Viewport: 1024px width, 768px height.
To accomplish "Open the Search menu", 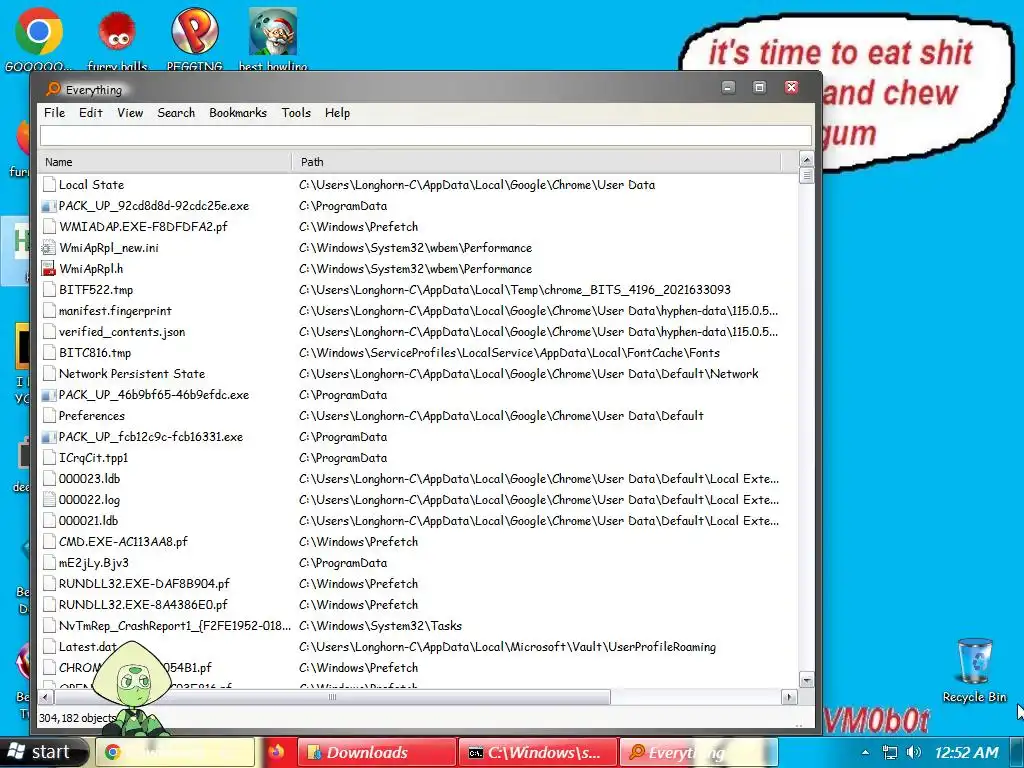I will (176, 112).
